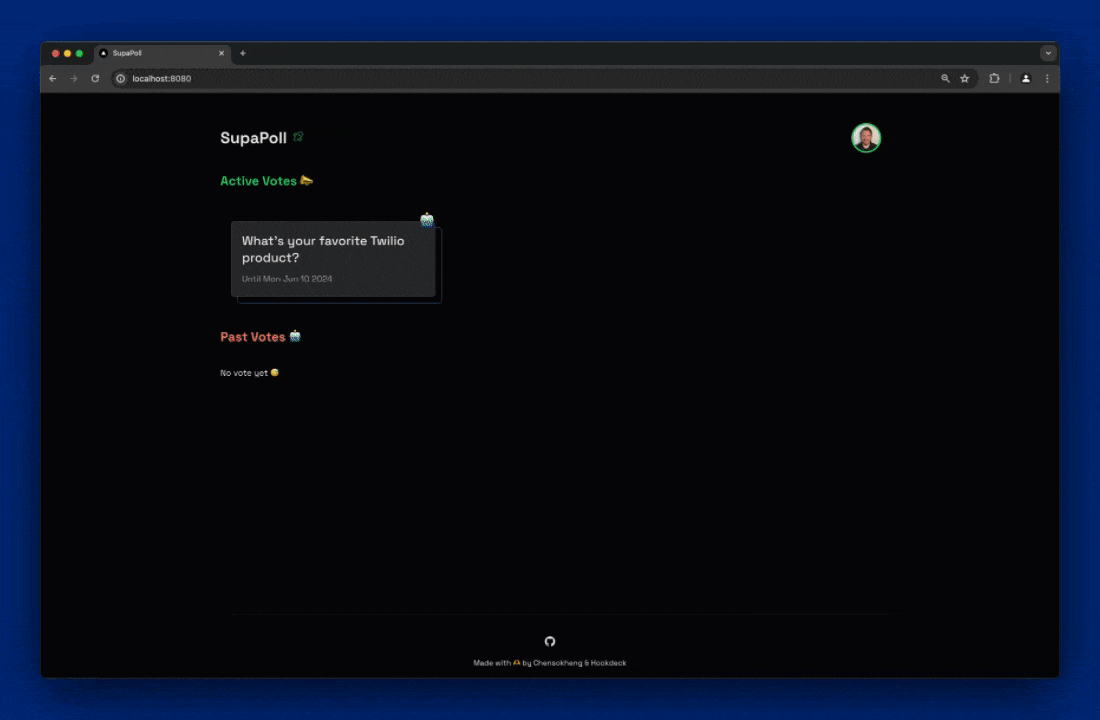Maximize window with the green button
Screen dimensions: 1100x720
[x=79, y=53]
